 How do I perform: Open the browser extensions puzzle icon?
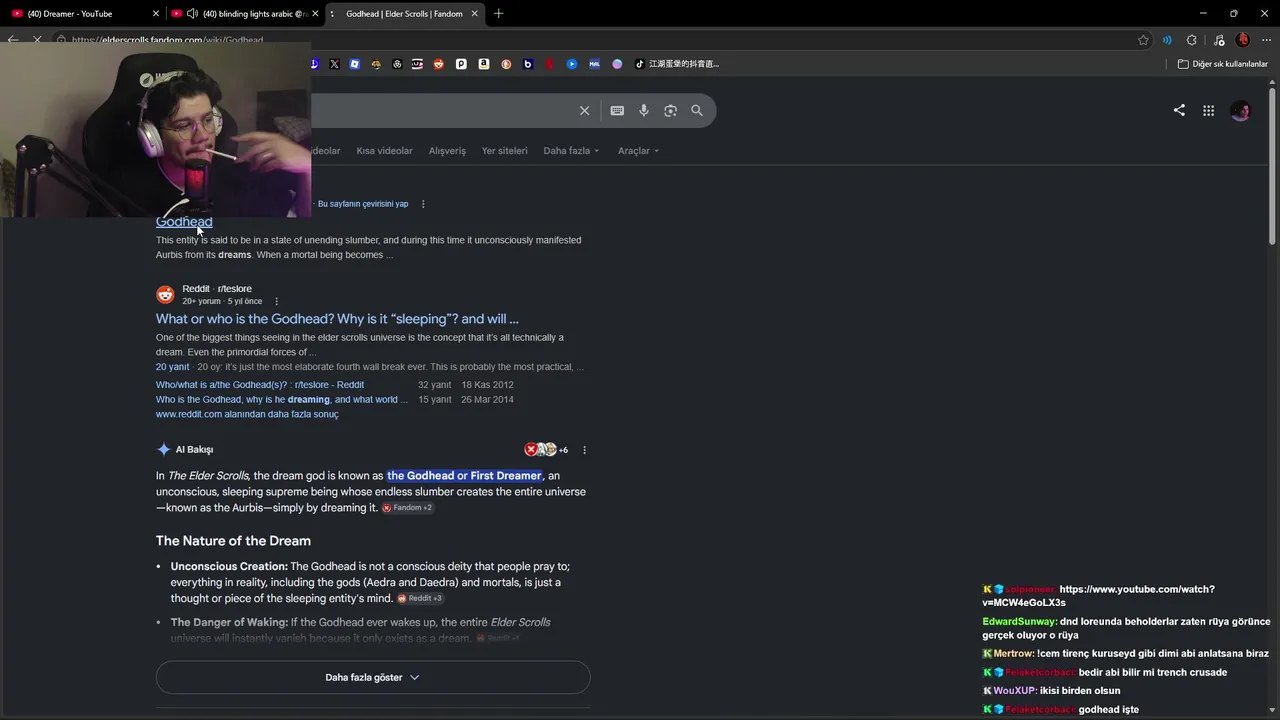pyautogui.click(x=1191, y=40)
